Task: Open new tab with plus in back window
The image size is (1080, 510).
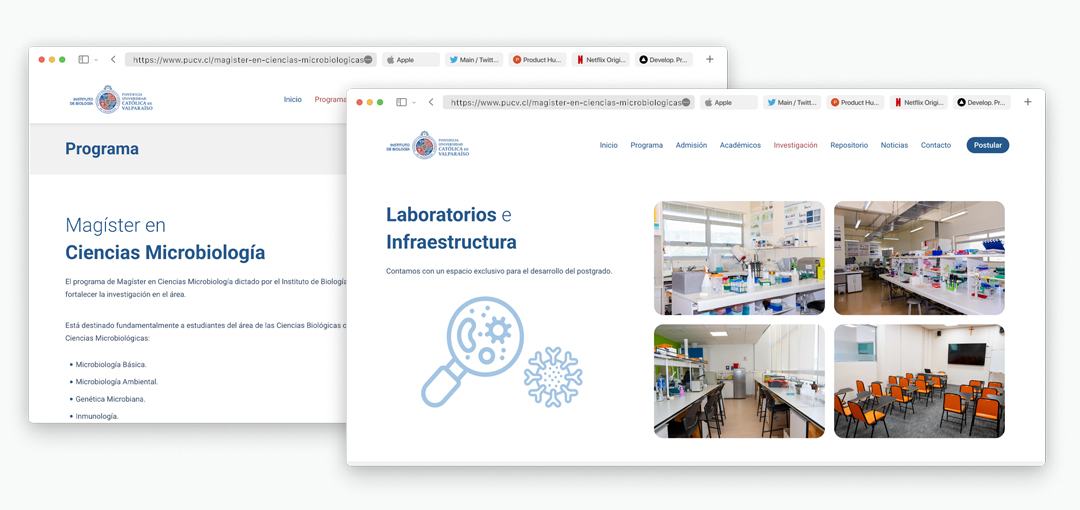Action: 710,59
